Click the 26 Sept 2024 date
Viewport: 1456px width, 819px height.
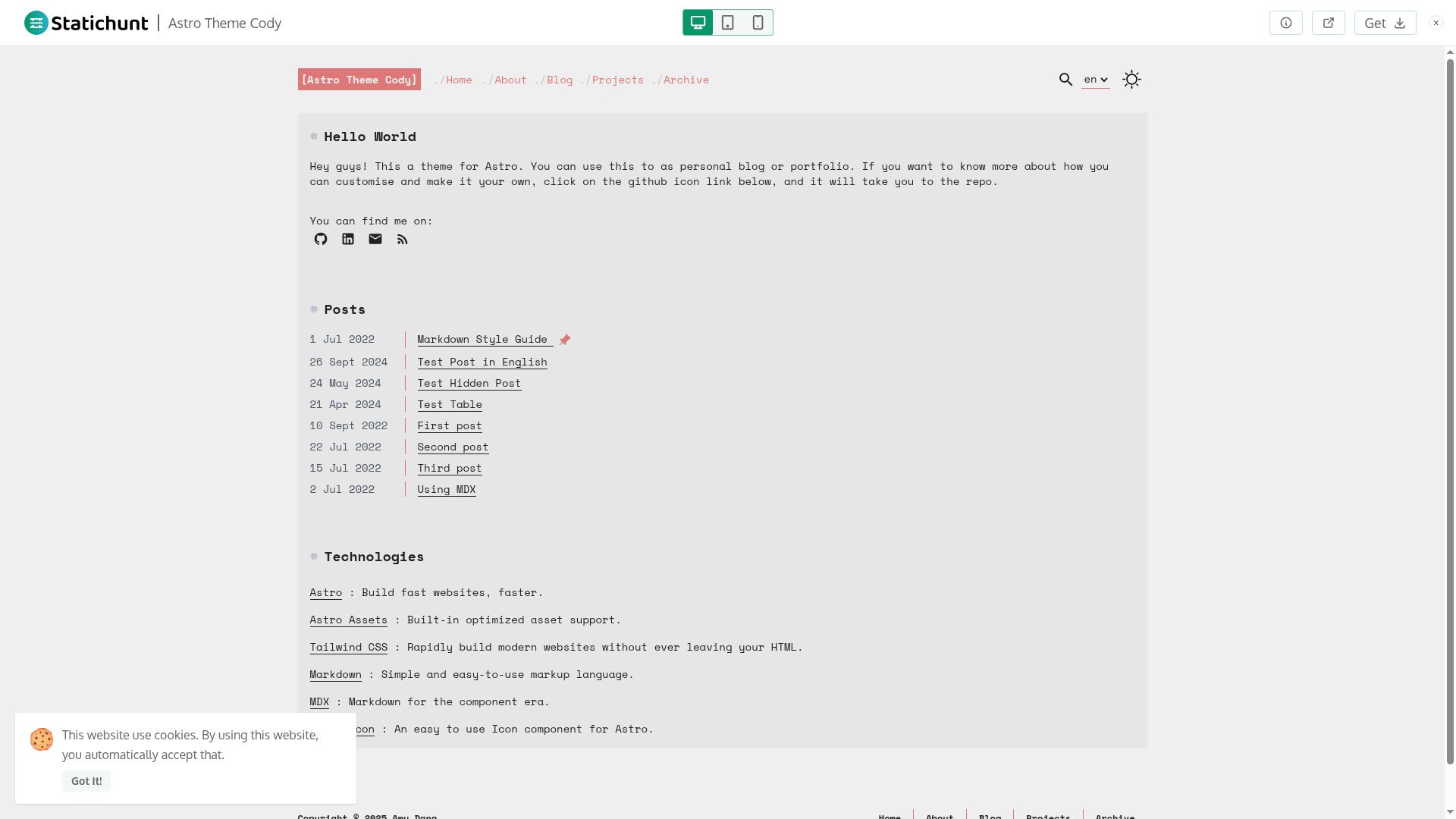point(349,362)
